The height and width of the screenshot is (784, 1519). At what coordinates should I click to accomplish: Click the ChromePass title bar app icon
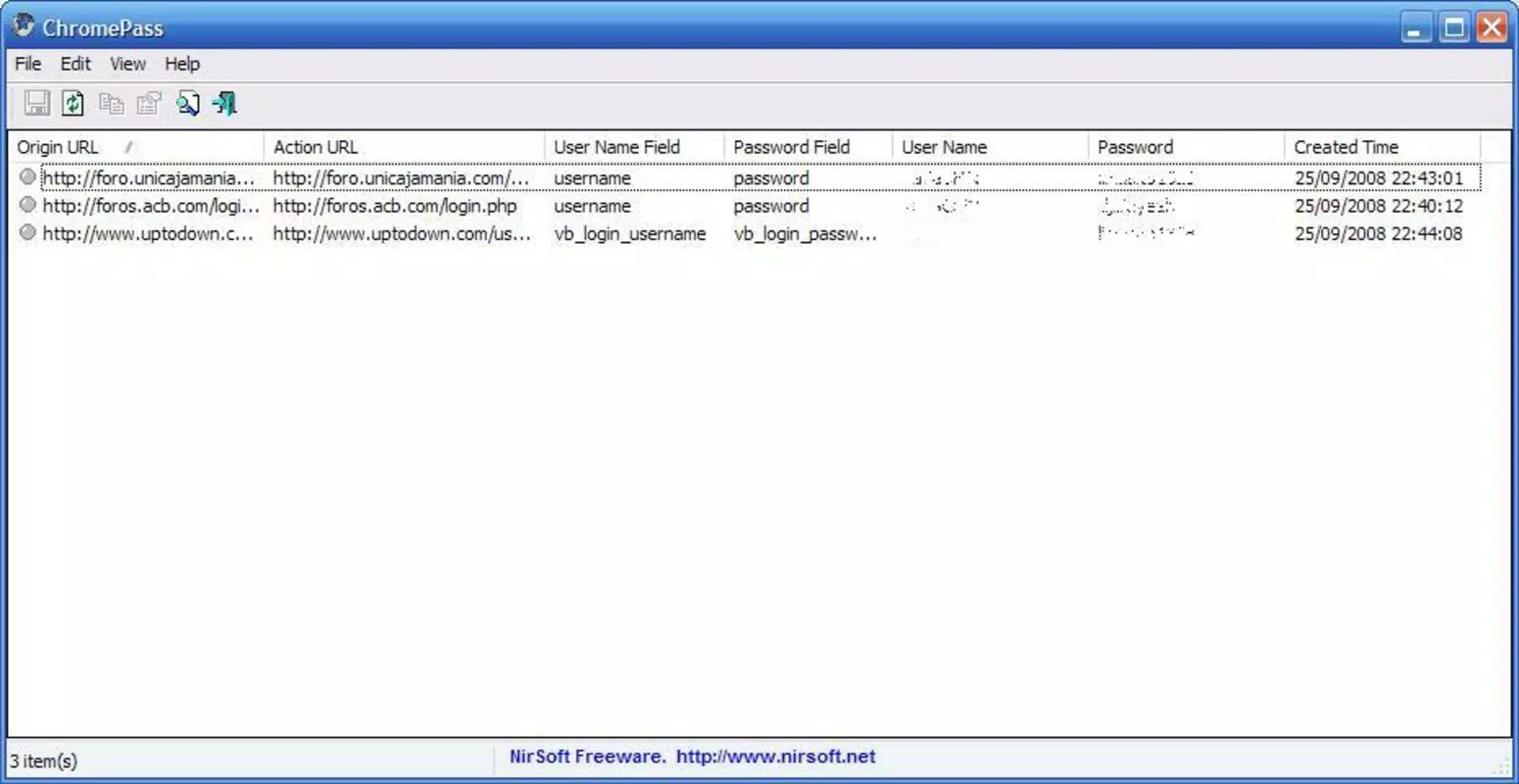(x=24, y=26)
